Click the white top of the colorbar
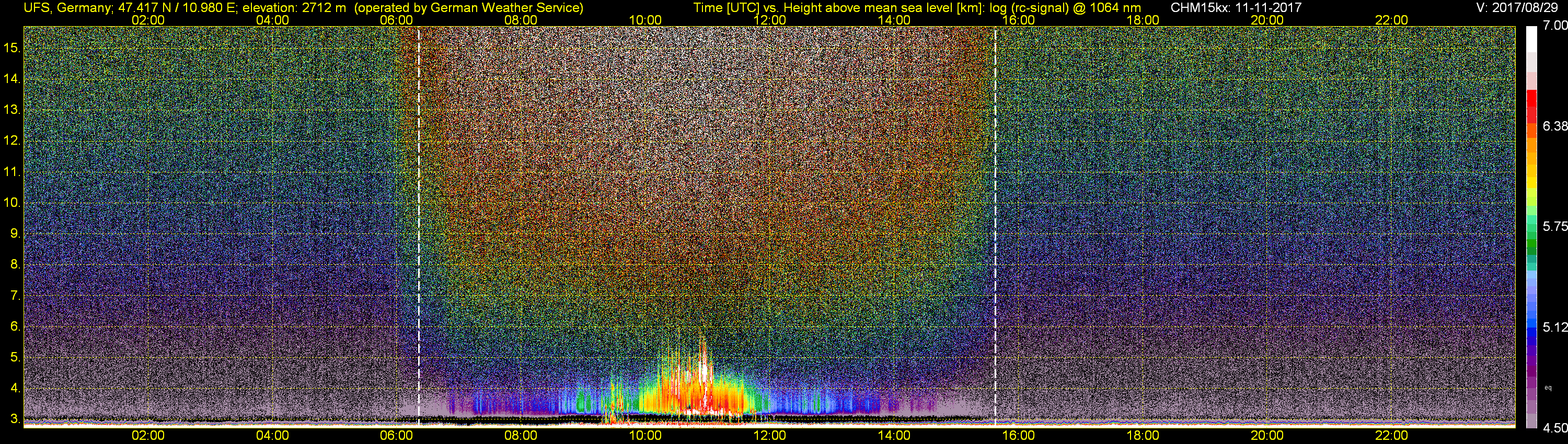Image resolution: width=1568 pixels, height=444 pixels. point(1531,38)
